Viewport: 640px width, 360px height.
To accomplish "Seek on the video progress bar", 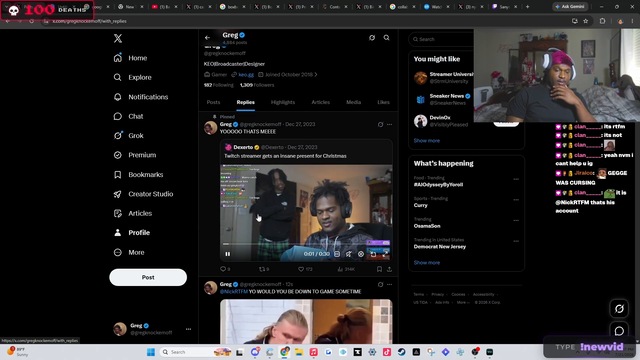I will [x=306, y=244].
